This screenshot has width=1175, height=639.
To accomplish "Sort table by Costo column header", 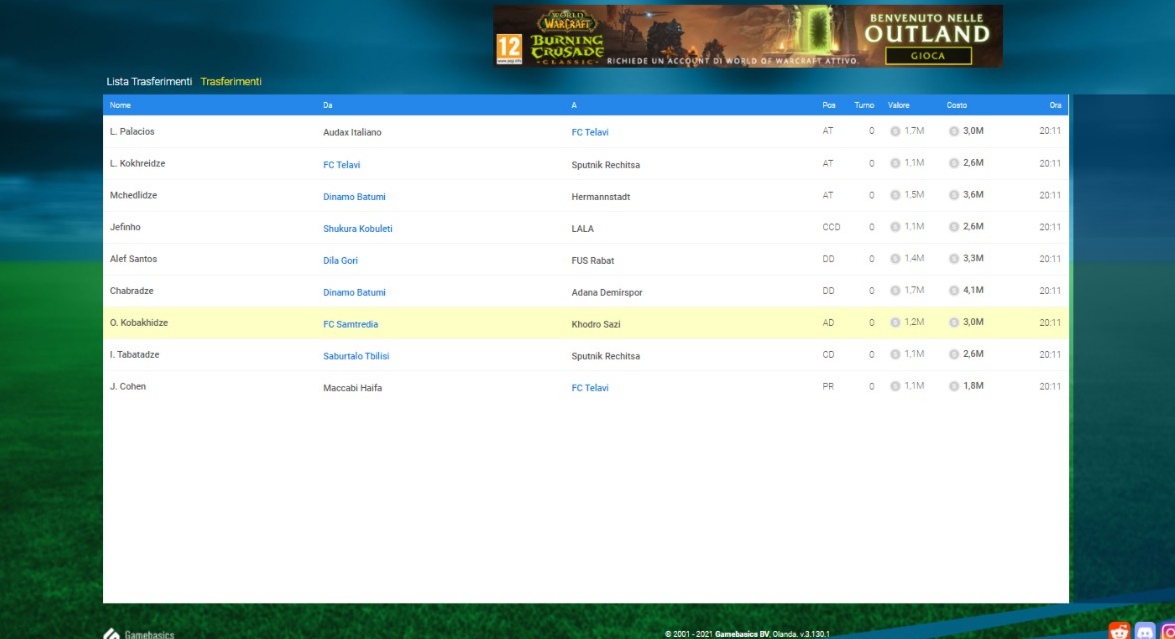I will click(957, 105).
